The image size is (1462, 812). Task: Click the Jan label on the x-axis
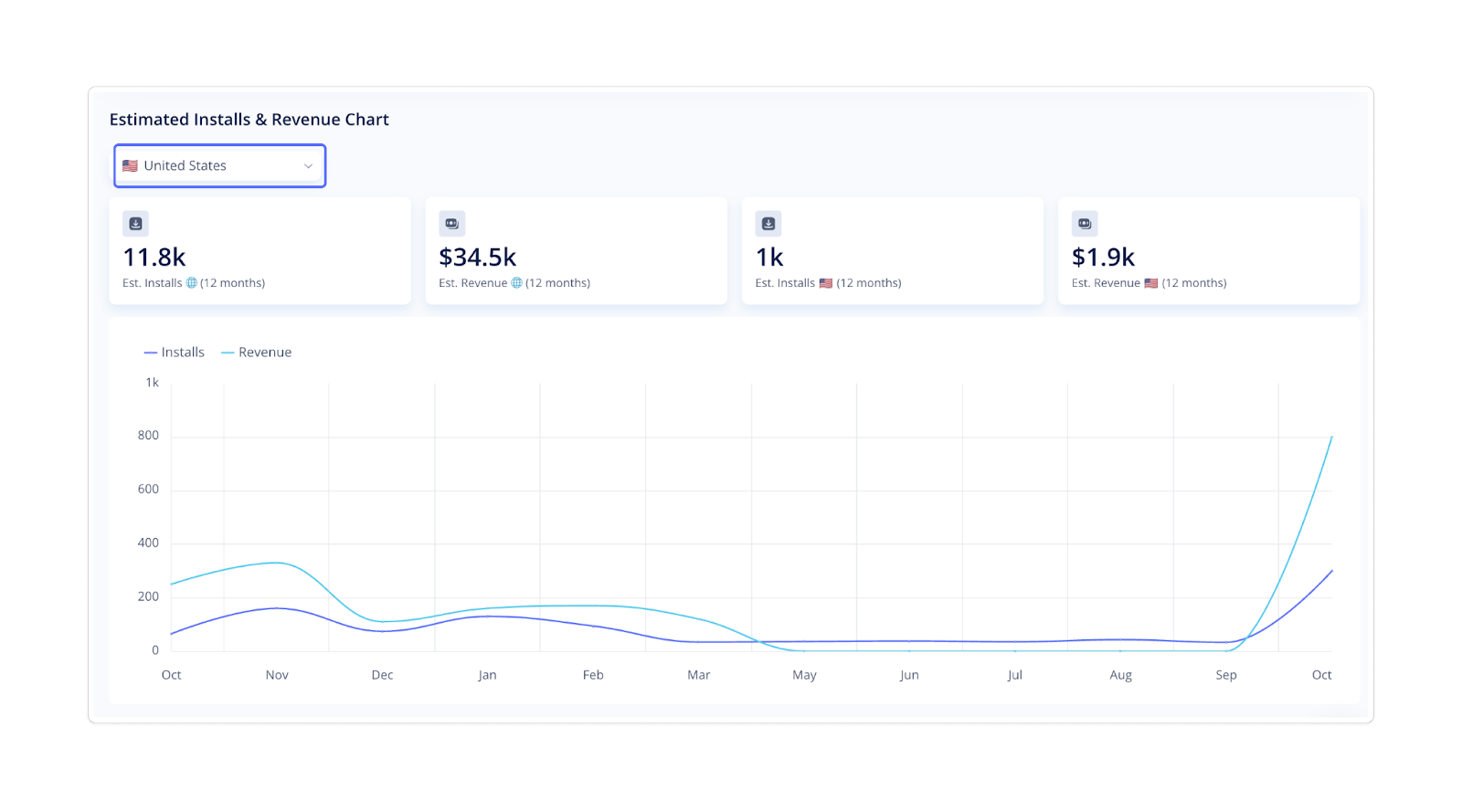(x=487, y=675)
